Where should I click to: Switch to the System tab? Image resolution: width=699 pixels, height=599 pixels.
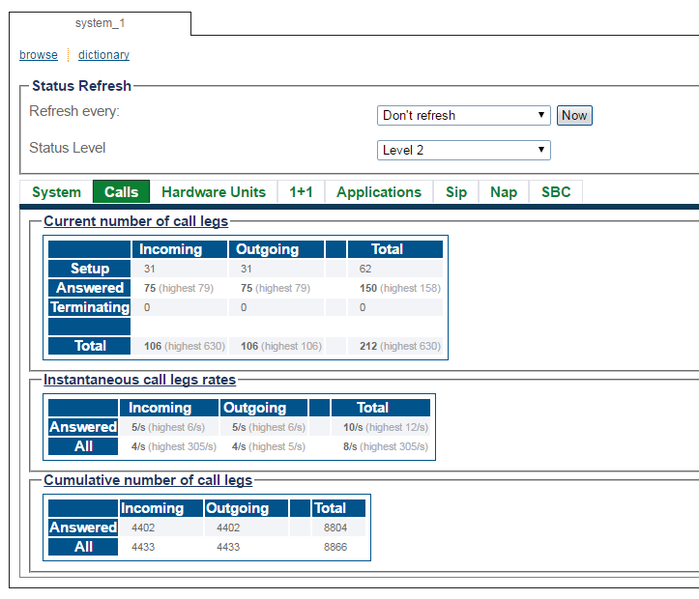pos(56,192)
